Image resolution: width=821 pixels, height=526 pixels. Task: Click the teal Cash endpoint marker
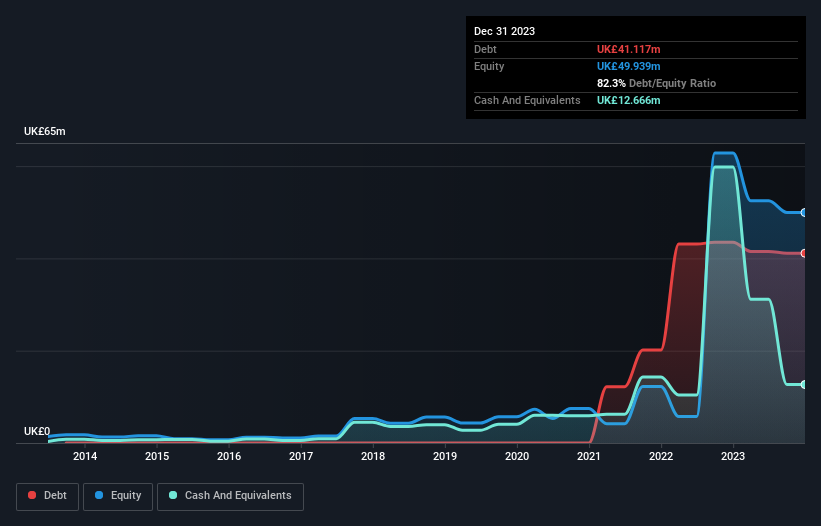tap(804, 384)
